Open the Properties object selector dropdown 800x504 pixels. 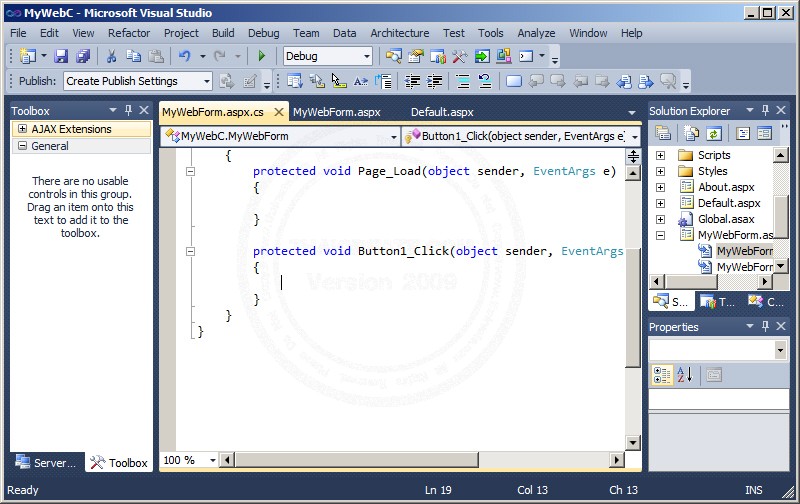(x=780, y=350)
